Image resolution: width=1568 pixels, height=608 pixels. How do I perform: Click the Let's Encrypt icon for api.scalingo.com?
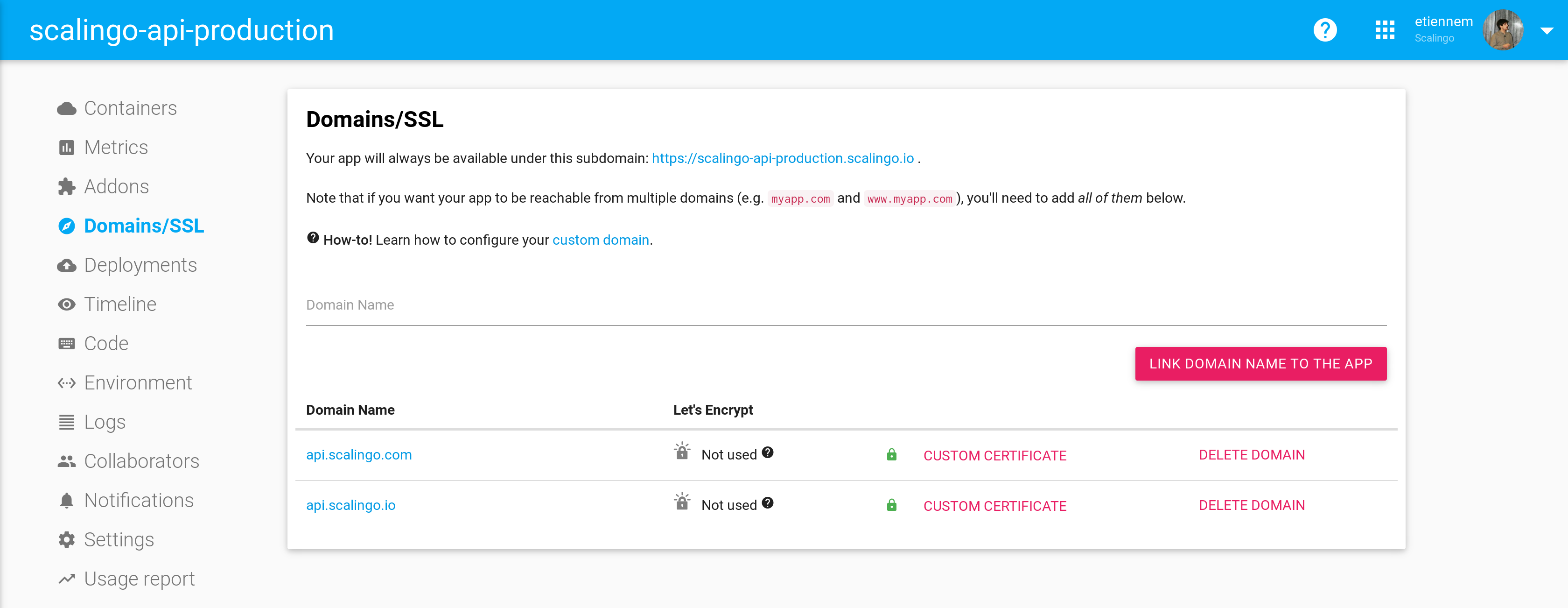pos(682,452)
